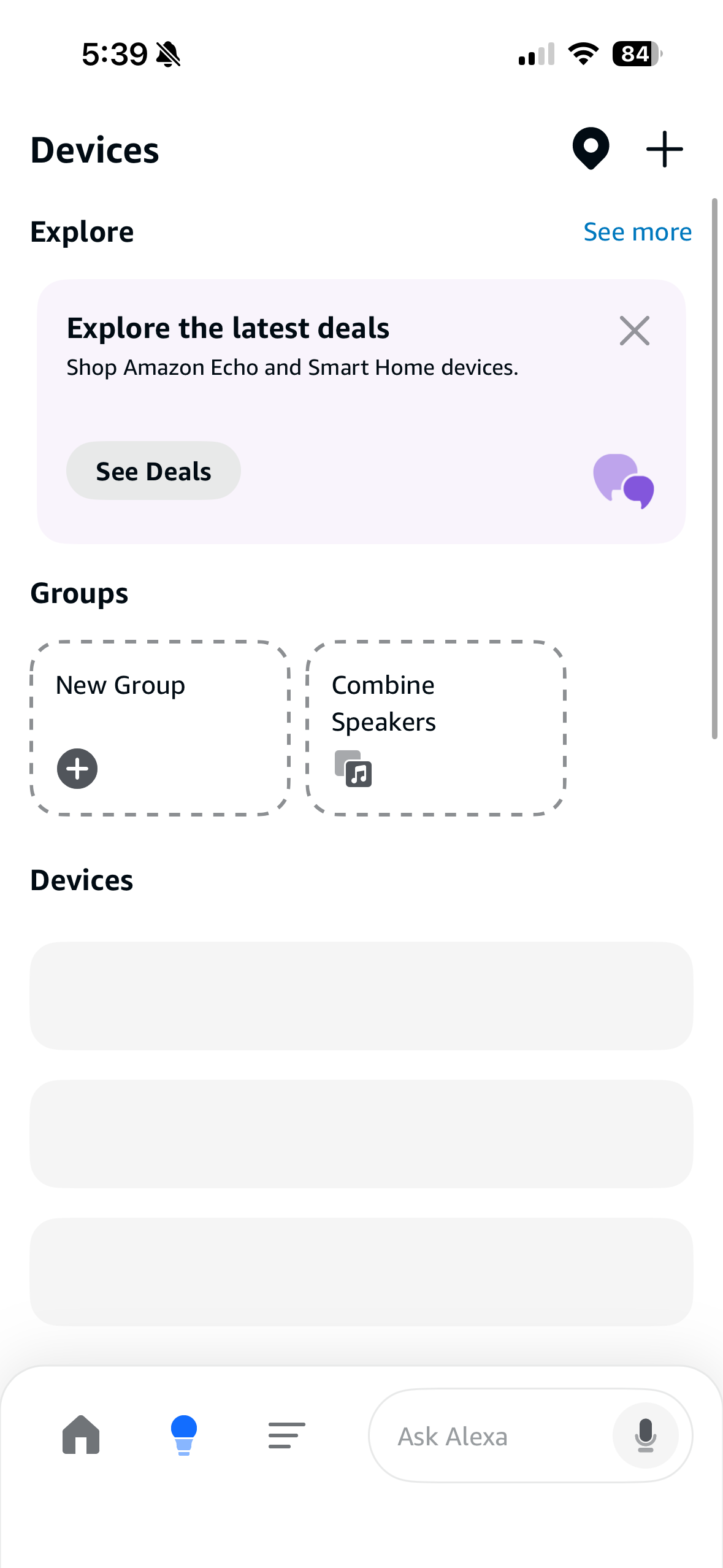Viewport: 723px width, 1568px height.
Task: Tap the third loading device placeholder
Action: [361, 1272]
